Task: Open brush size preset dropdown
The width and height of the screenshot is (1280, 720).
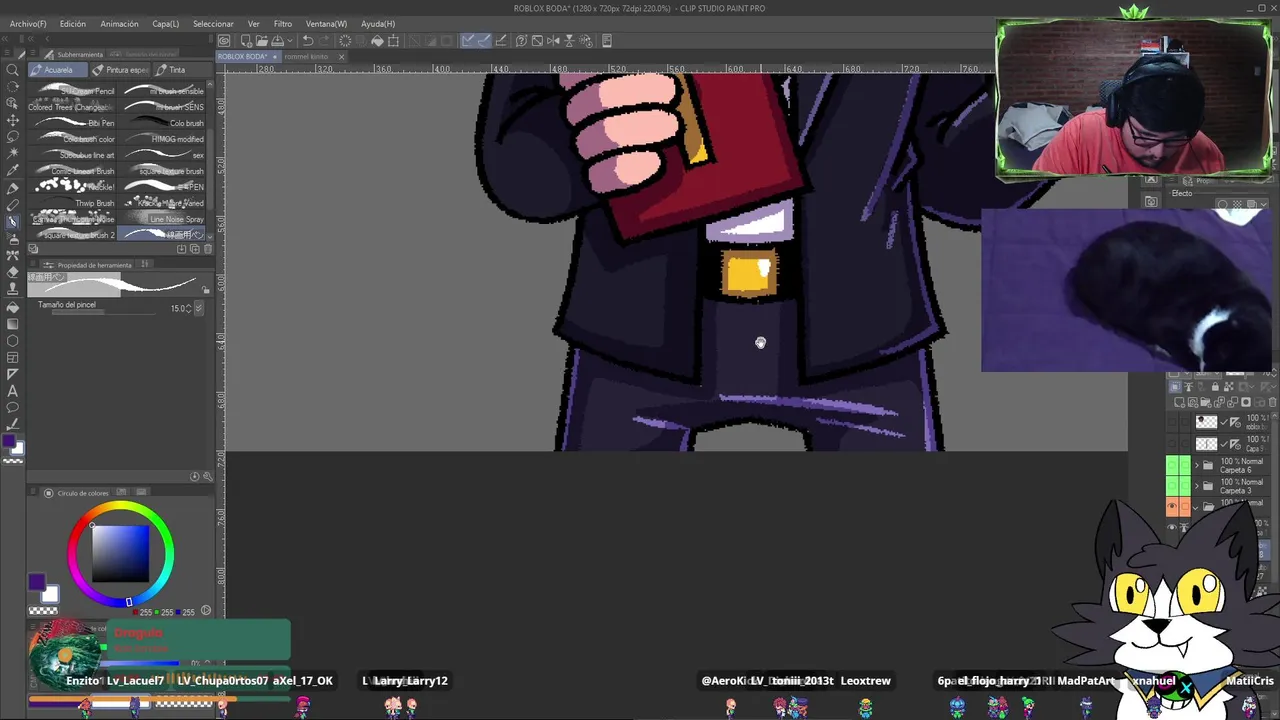Action: tap(199, 308)
